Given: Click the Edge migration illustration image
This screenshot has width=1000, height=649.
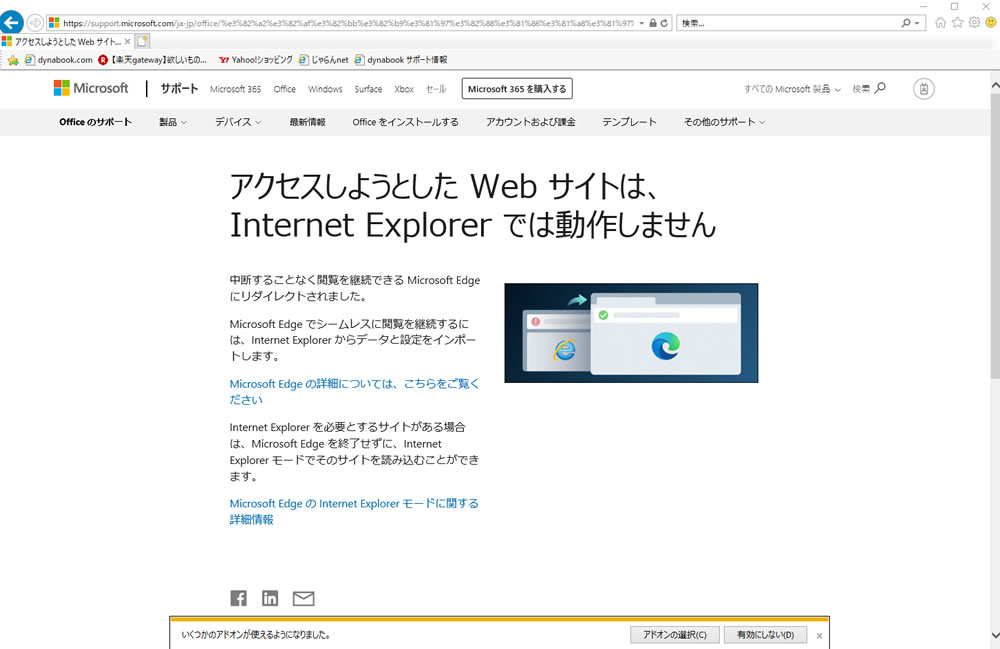Looking at the screenshot, I should 631,333.
